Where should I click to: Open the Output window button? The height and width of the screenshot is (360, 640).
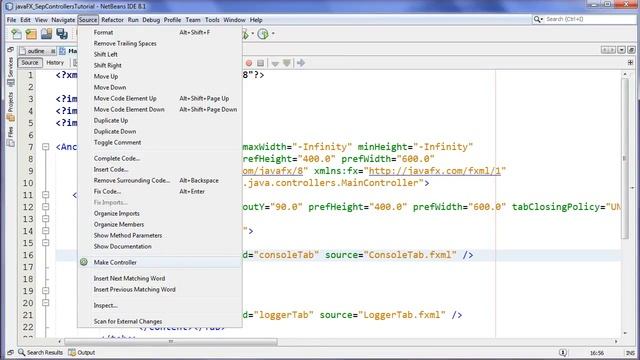pyautogui.click(x=82, y=352)
